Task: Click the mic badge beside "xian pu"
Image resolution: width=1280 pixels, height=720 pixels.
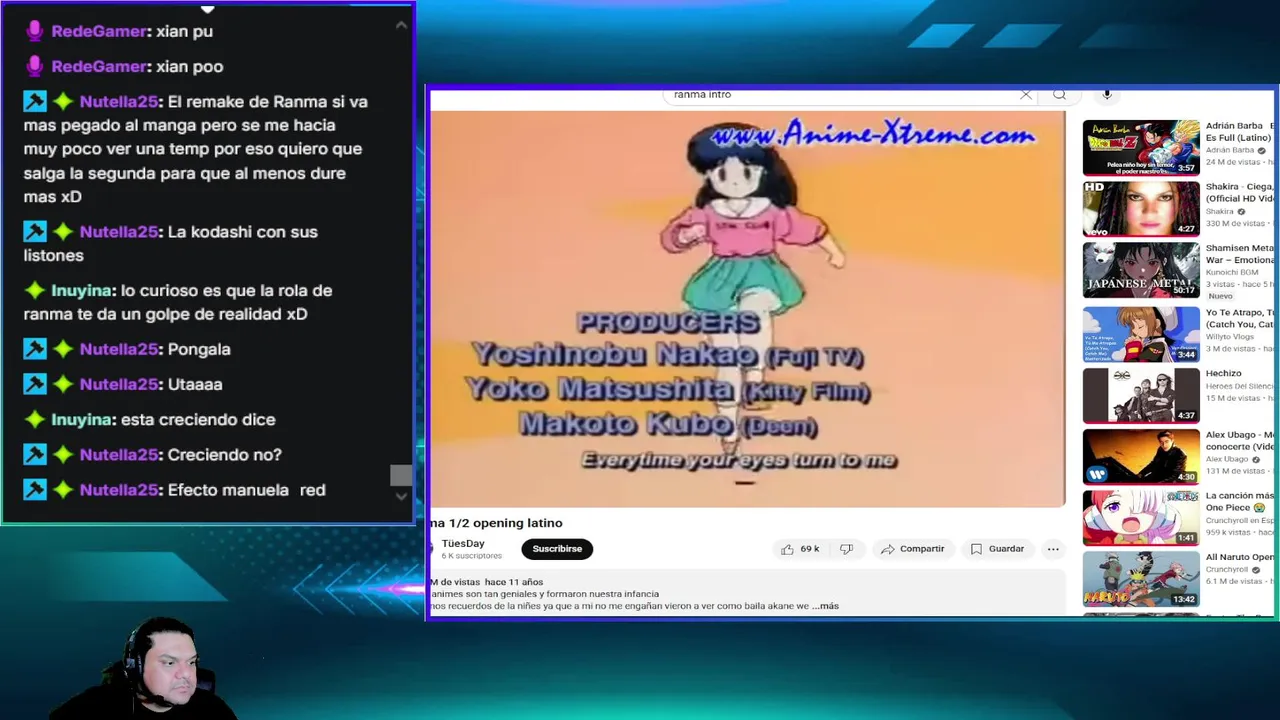Action: (35, 31)
